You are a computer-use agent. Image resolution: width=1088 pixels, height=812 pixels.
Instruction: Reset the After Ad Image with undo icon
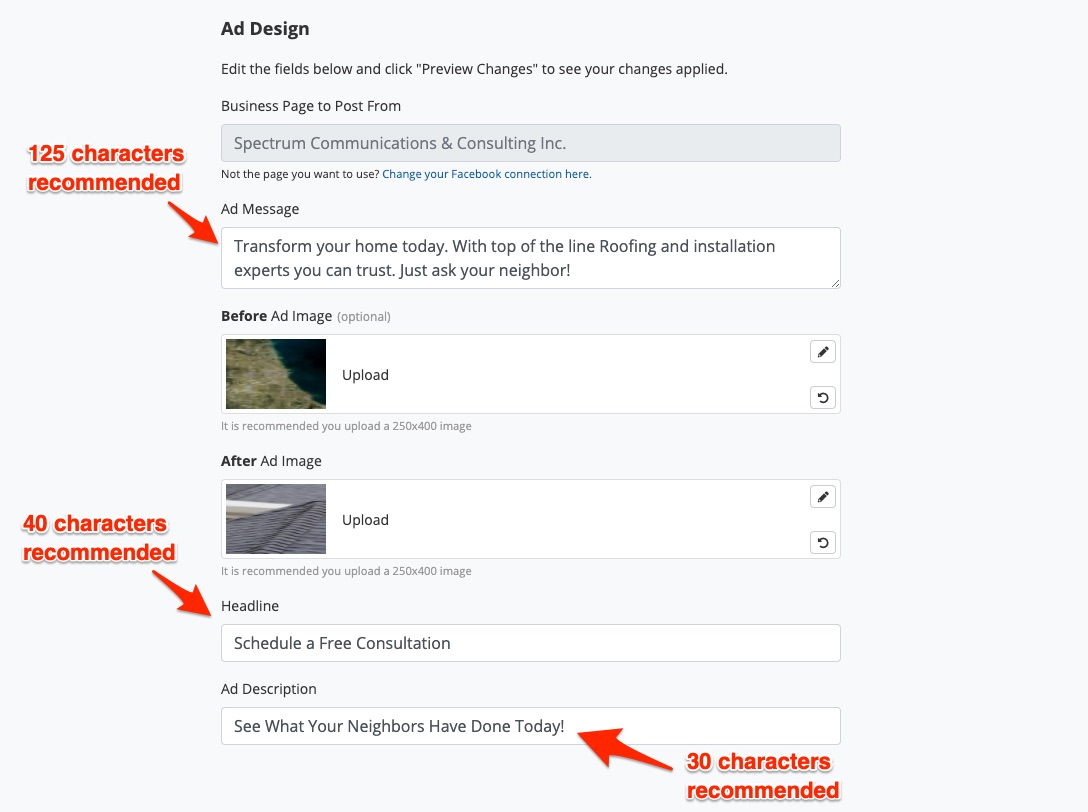pyautogui.click(x=823, y=543)
